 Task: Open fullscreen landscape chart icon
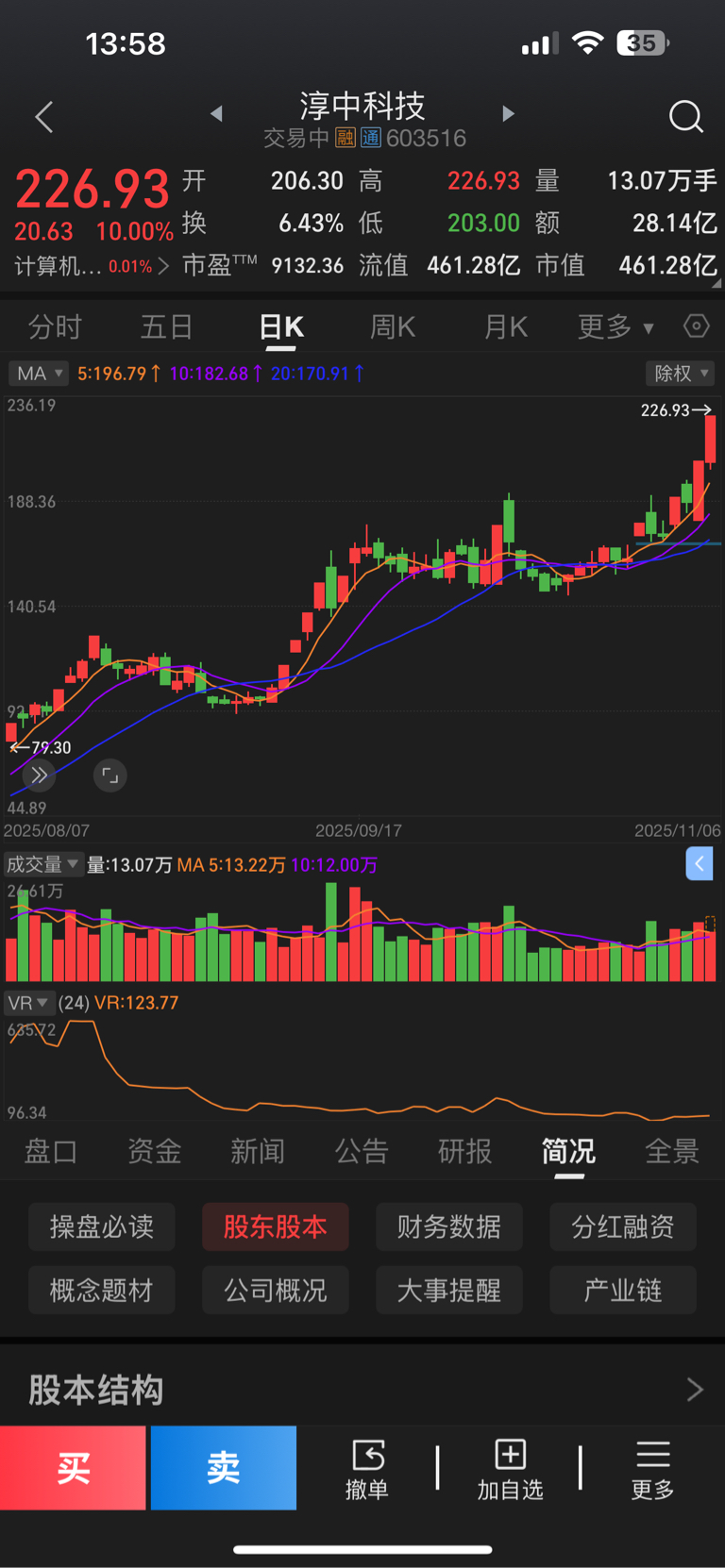110,776
